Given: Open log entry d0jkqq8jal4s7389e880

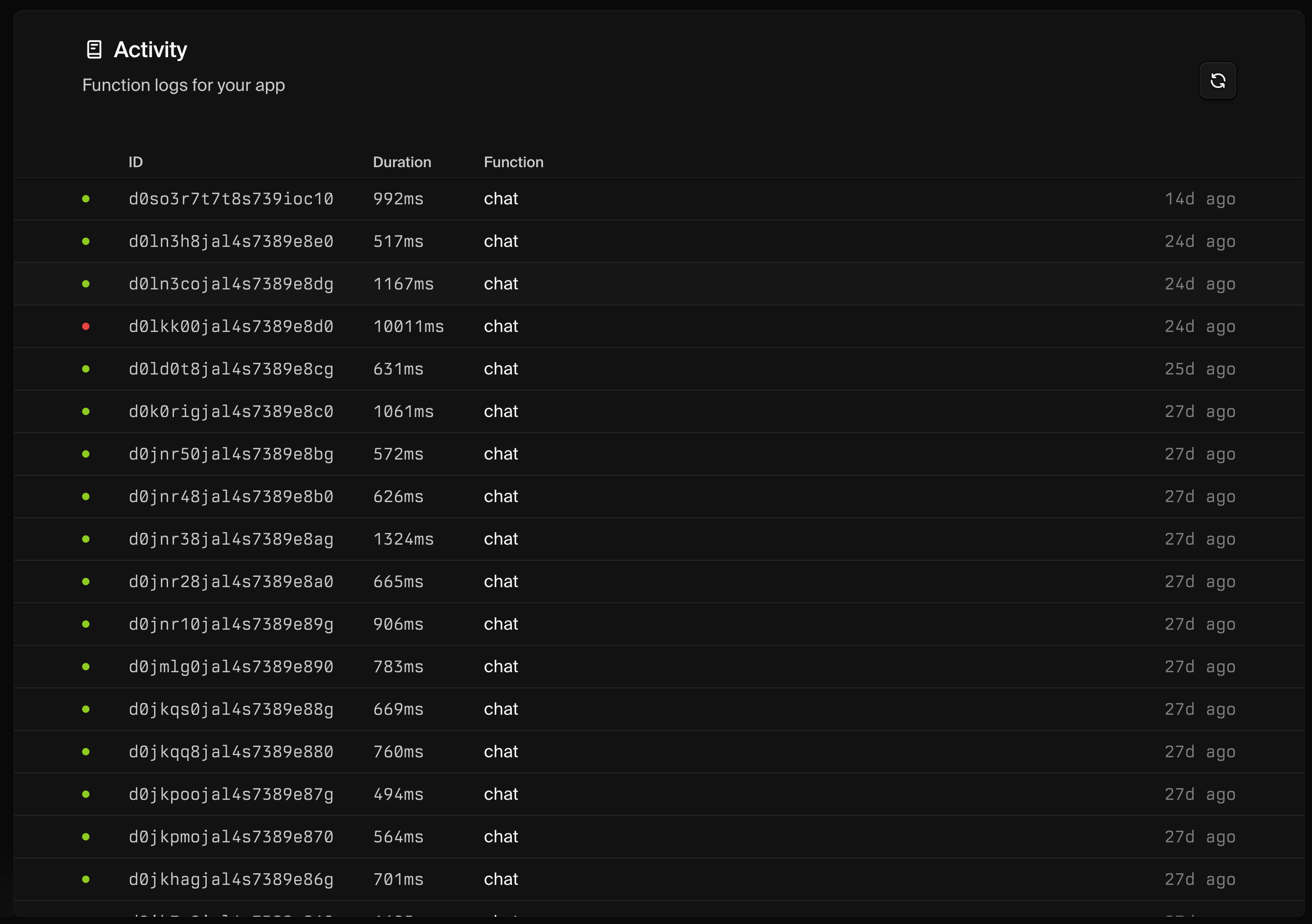Looking at the screenshot, I should coord(231,751).
